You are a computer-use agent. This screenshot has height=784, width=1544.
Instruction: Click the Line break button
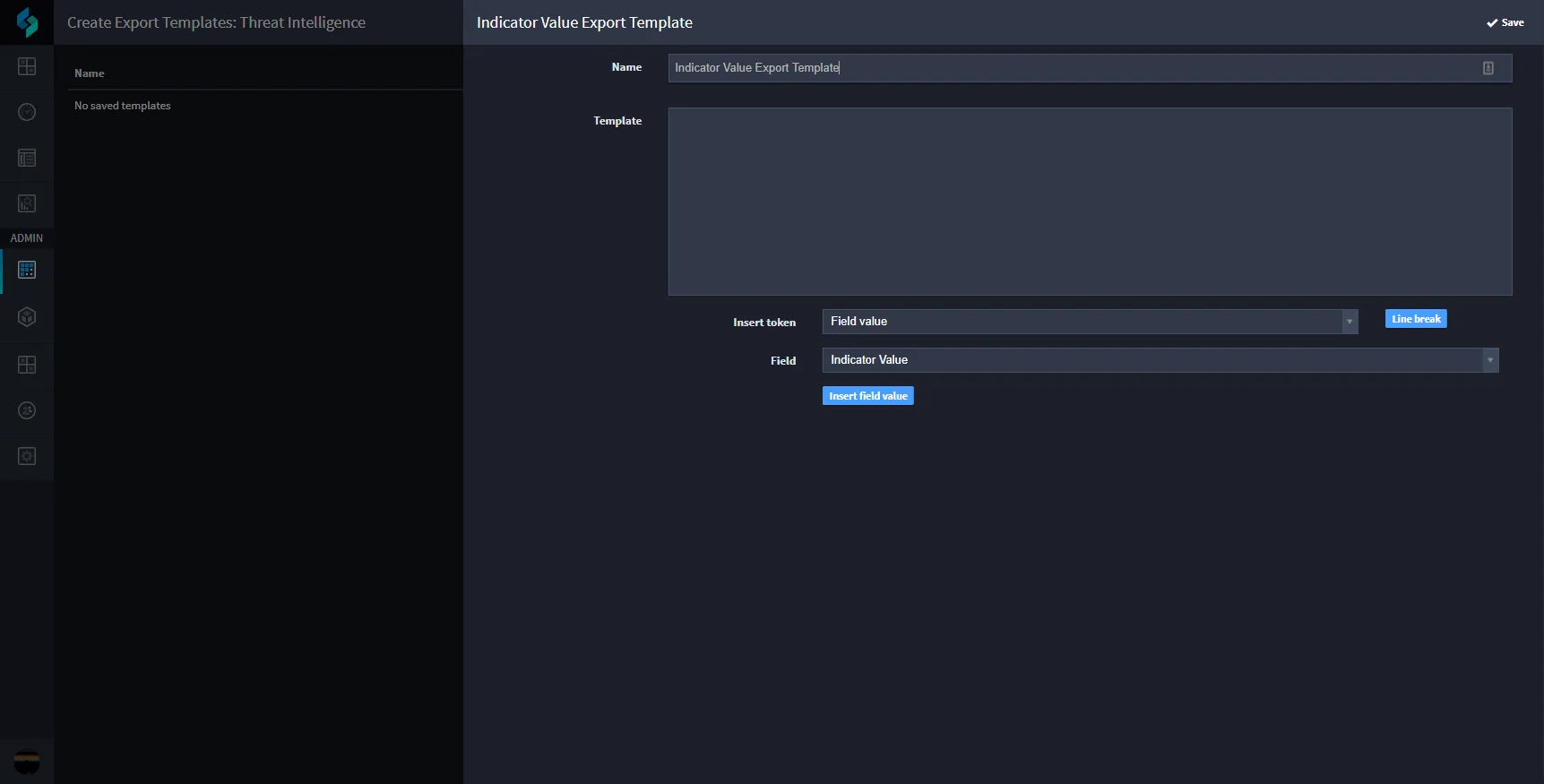[1416, 319]
